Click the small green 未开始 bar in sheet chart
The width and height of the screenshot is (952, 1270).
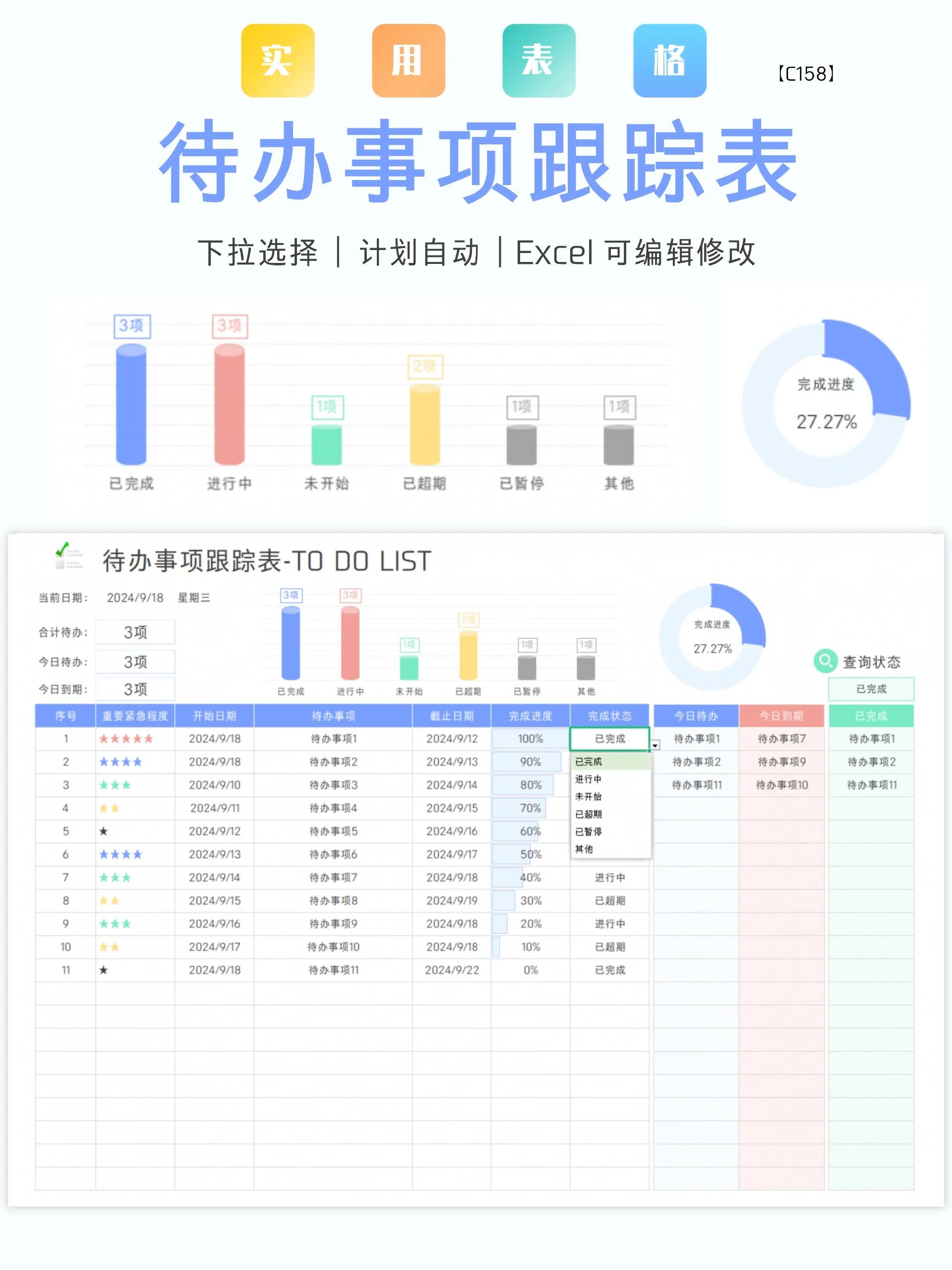point(409,667)
